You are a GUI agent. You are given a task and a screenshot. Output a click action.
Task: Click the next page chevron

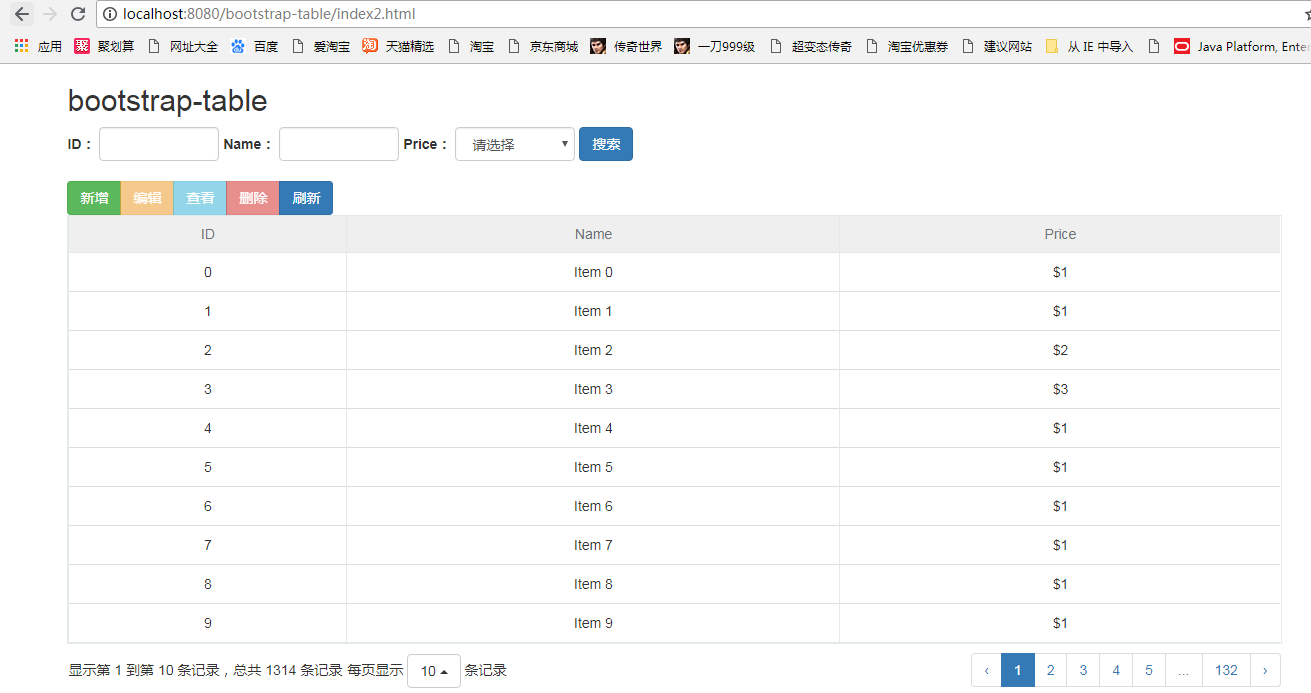(1264, 670)
